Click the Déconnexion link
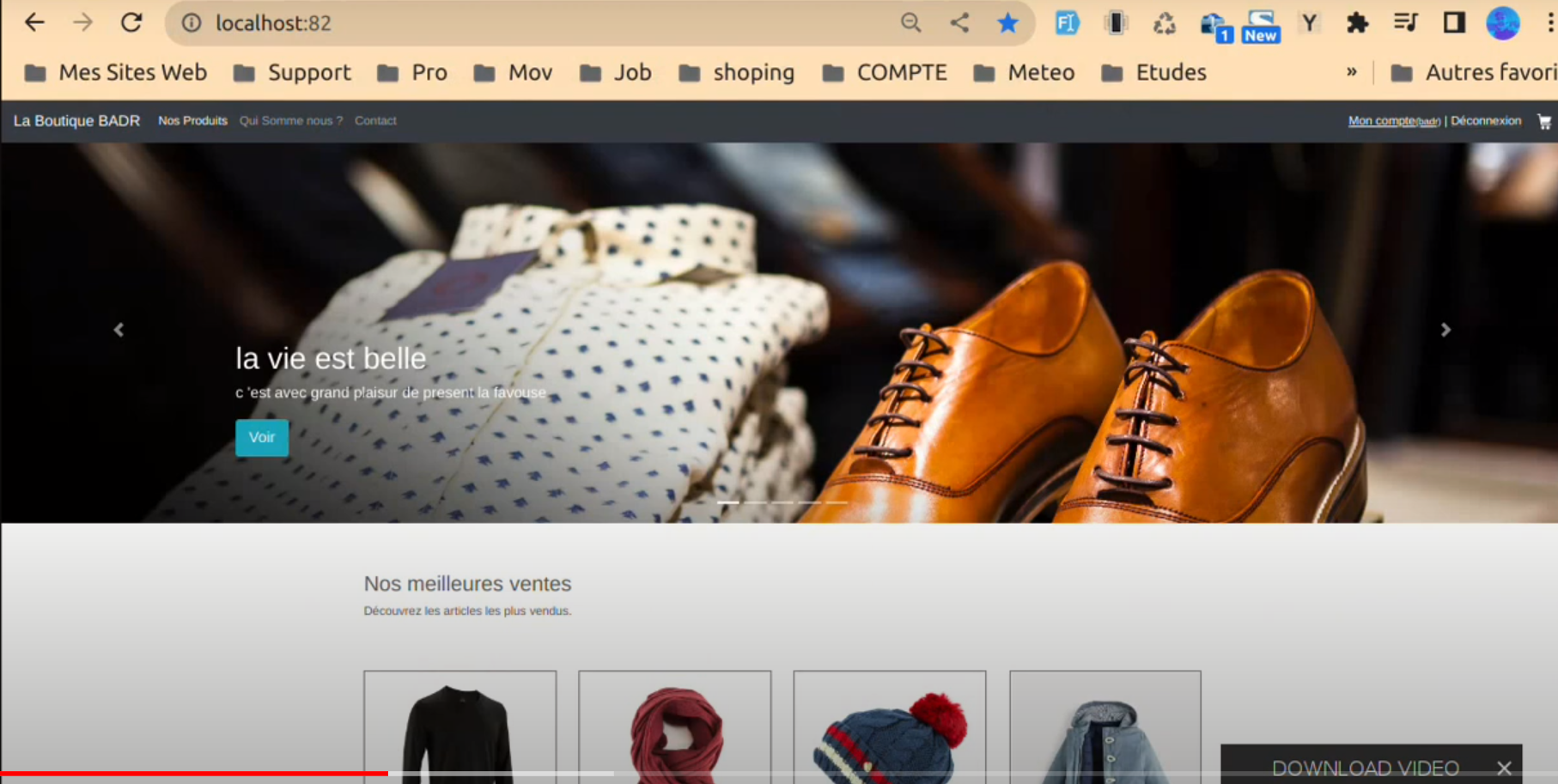 click(1485, 121)
